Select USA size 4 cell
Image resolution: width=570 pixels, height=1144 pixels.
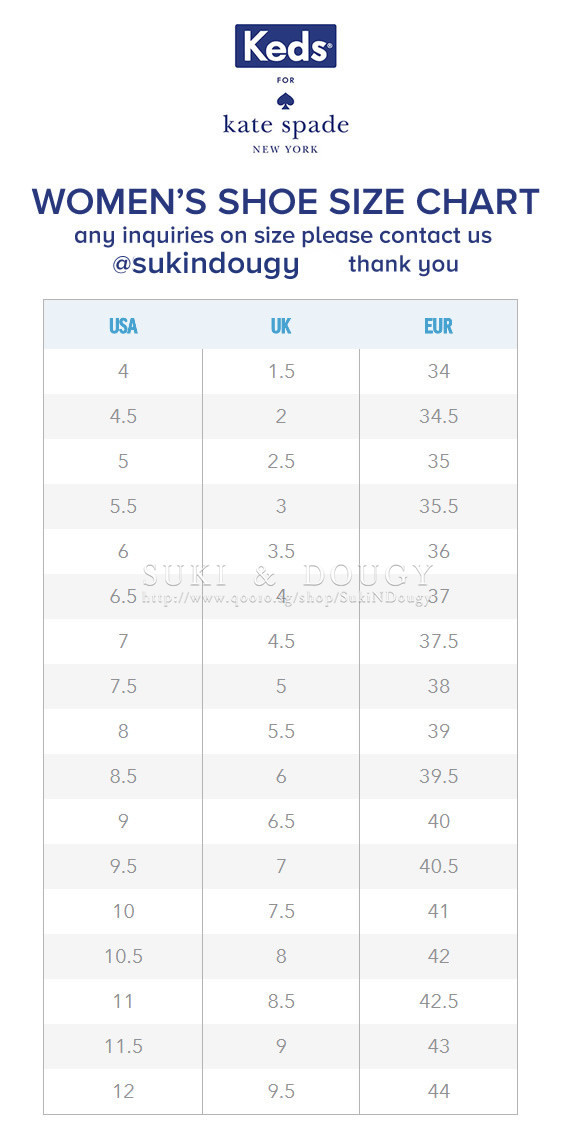pos(123,371)
